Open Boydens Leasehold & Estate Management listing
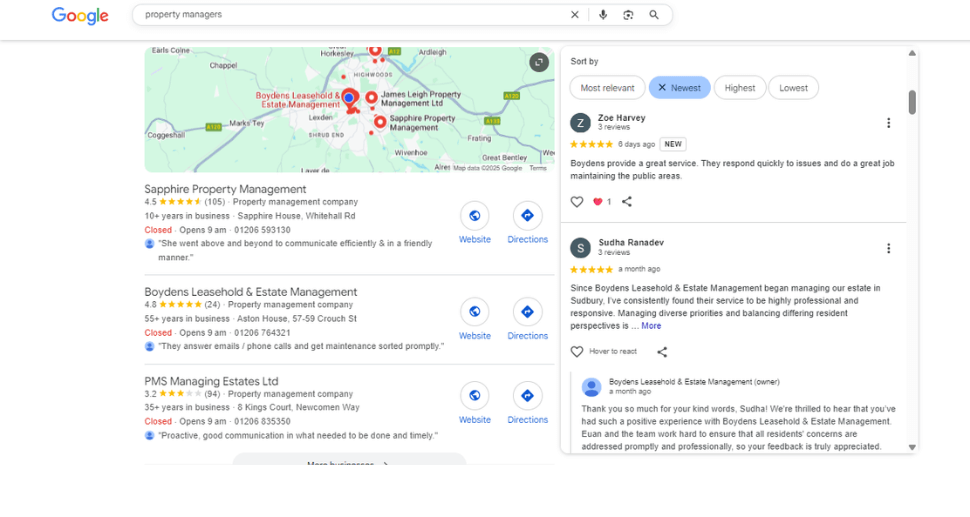 [251, 292]
